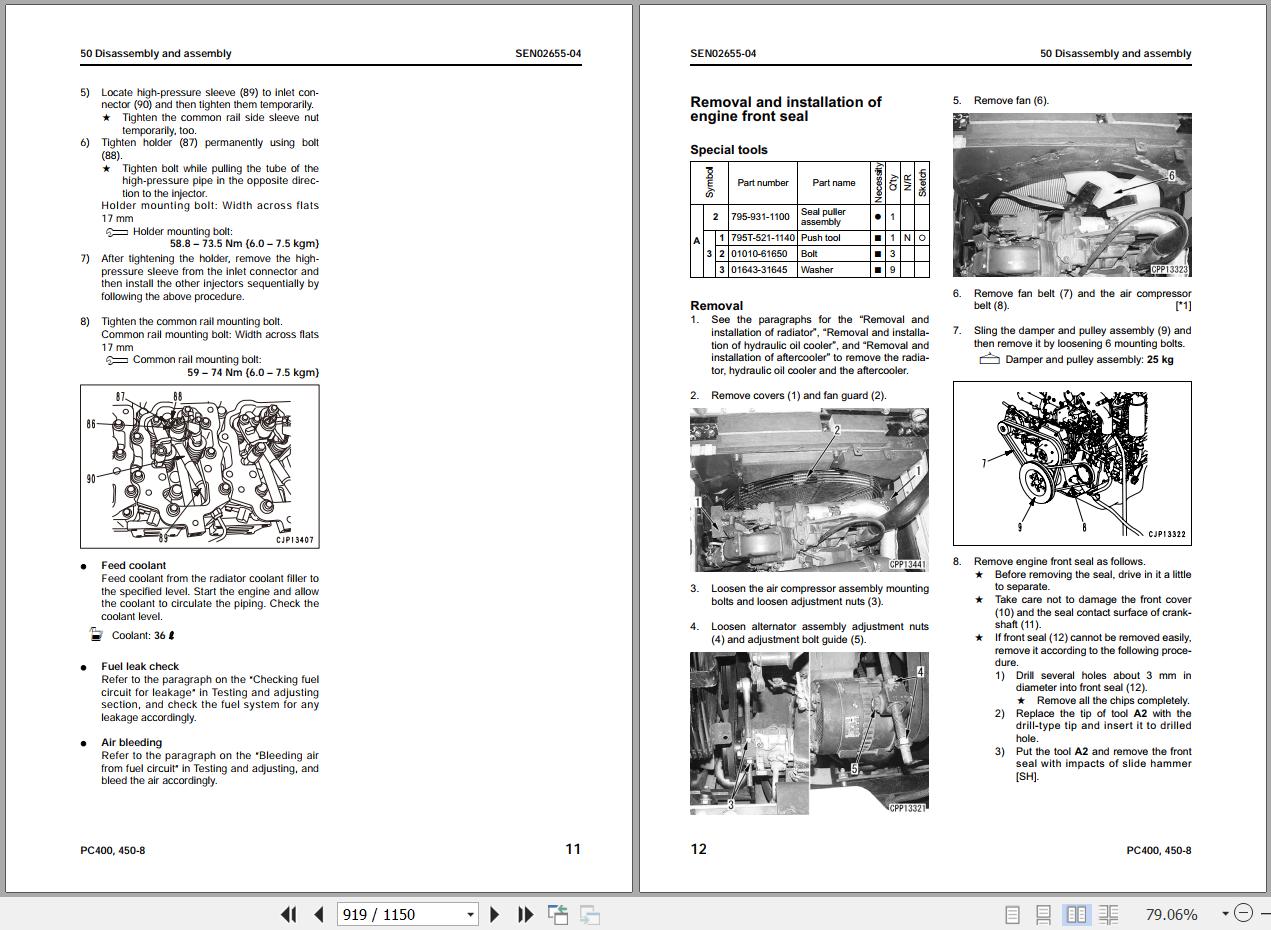Jump to the last page
The image size is (1271, 930).
click(525, 914)
